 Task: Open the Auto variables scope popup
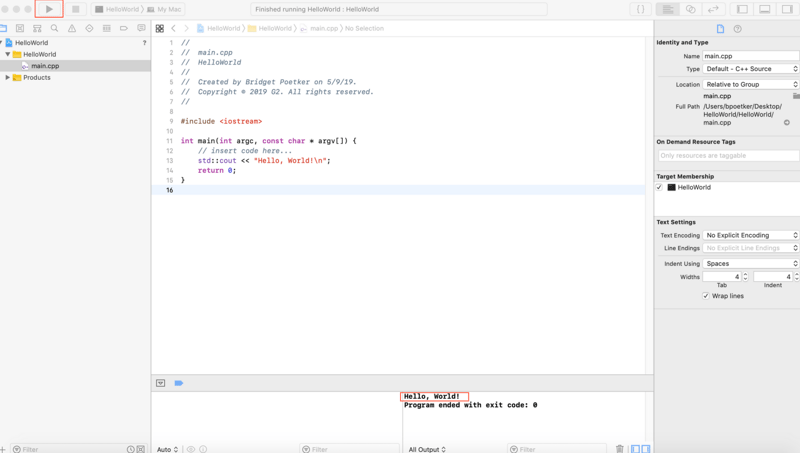167,449
